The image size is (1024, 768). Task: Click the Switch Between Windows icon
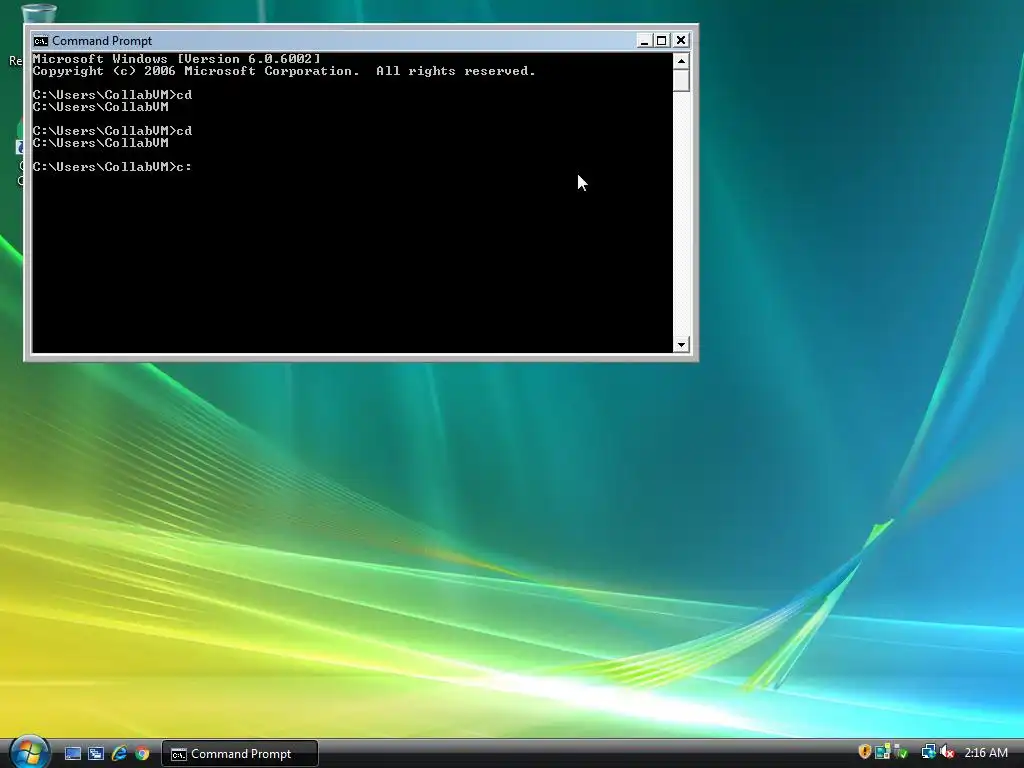pos(96,754)
